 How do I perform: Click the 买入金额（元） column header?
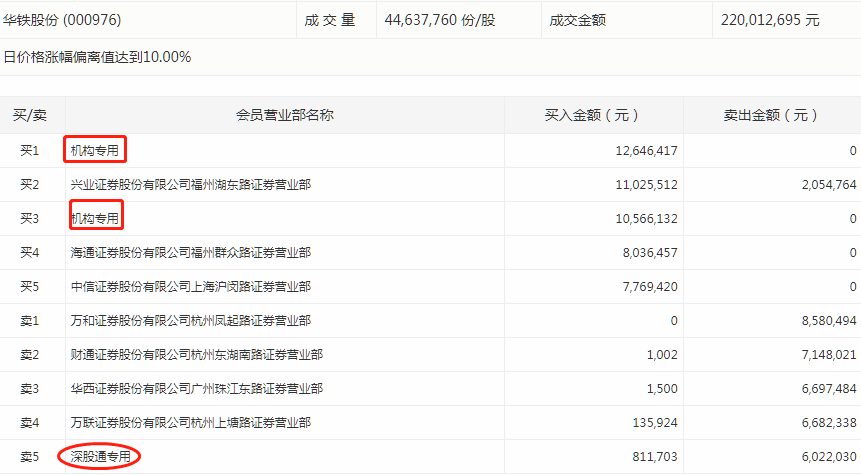tap(594, 115)
